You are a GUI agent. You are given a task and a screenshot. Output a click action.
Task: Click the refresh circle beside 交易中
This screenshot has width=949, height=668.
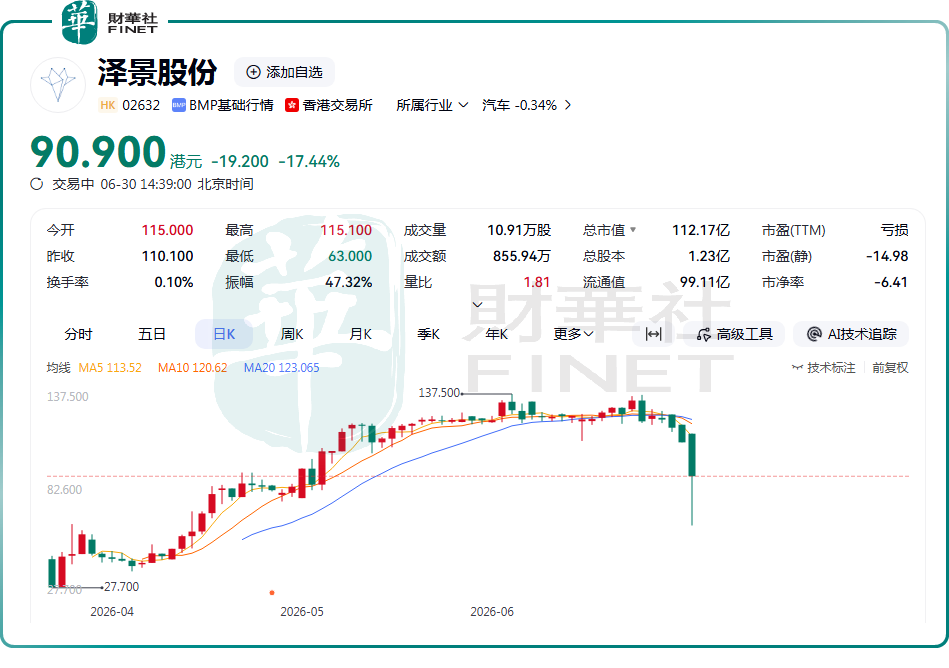[x=37, y=184]
